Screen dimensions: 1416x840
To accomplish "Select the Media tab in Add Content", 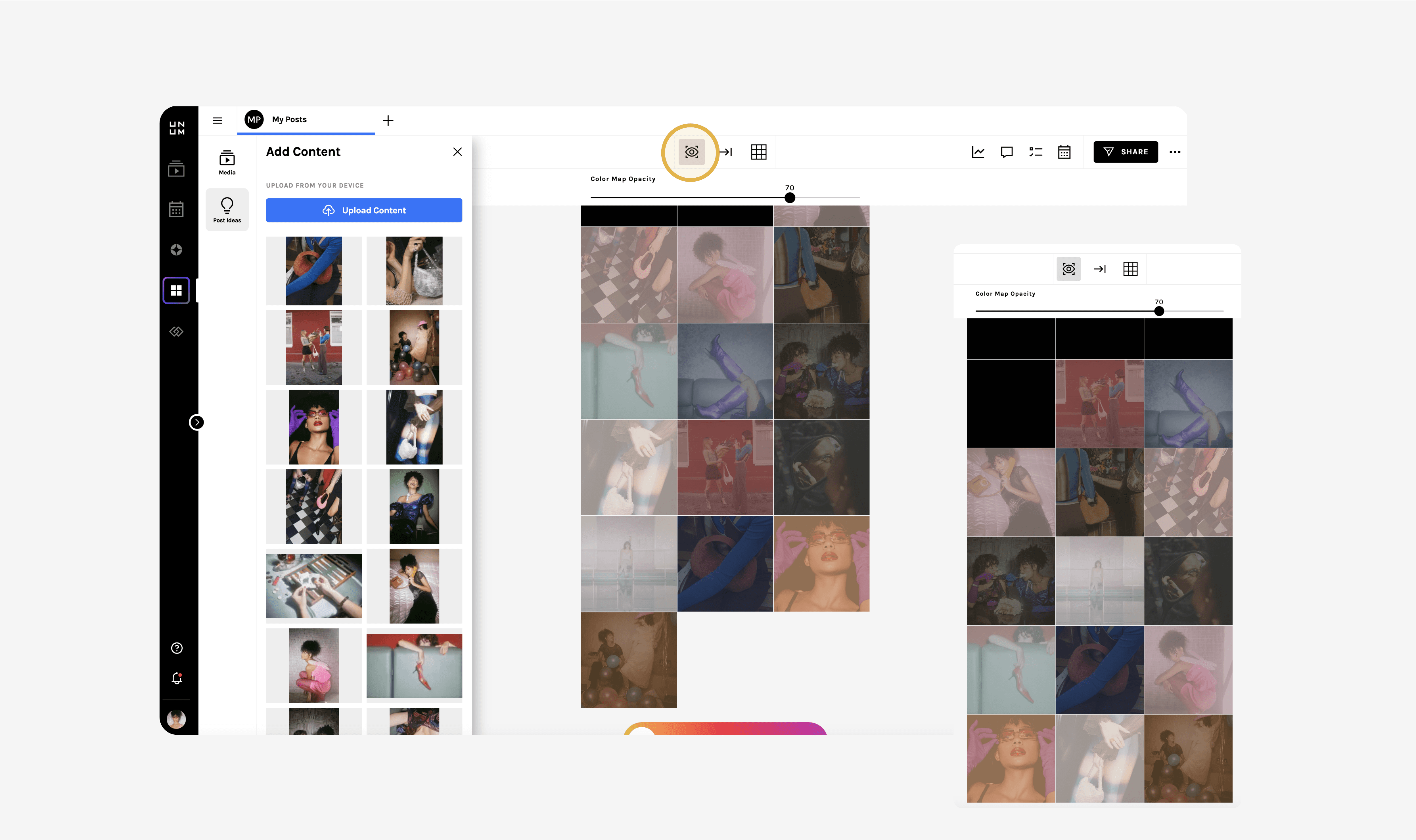I will 227,162.
